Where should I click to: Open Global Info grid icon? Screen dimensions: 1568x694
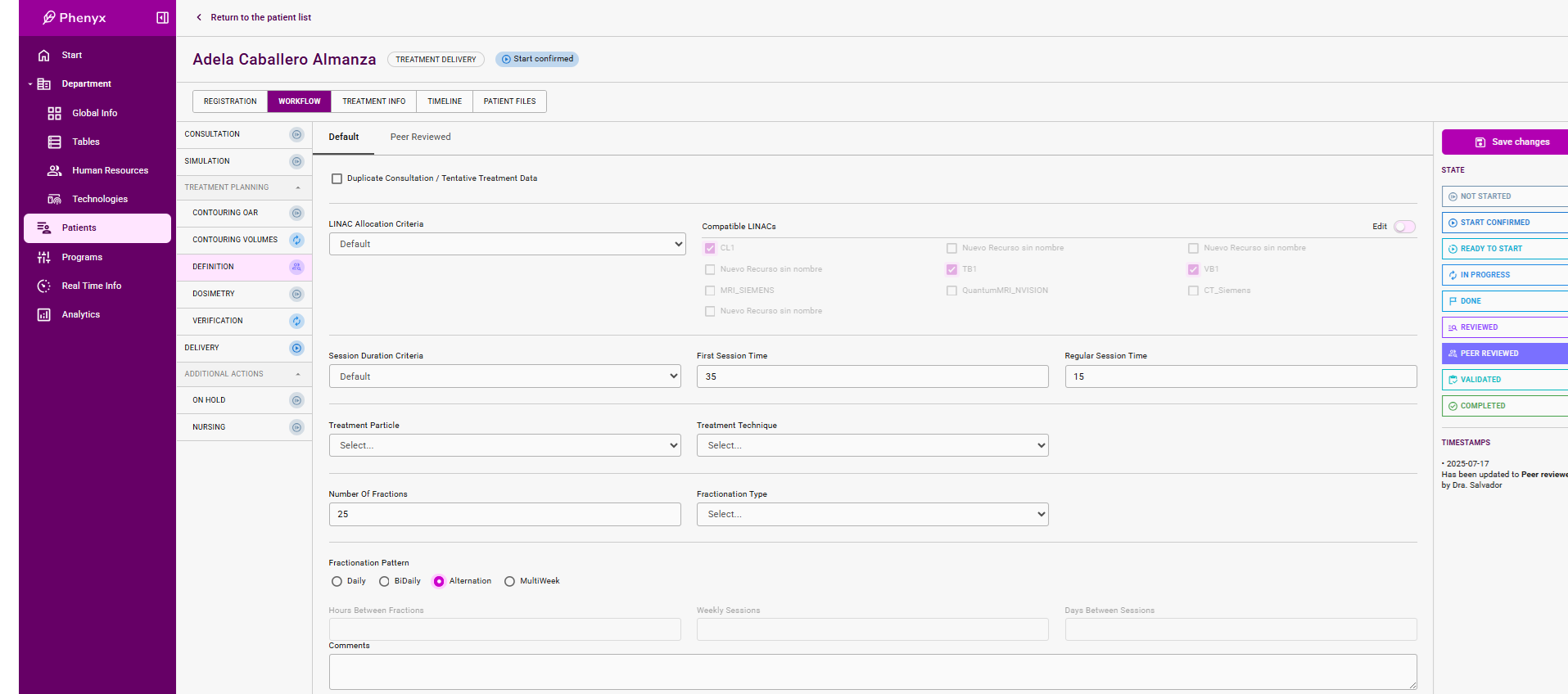click(x=54, y=114)
